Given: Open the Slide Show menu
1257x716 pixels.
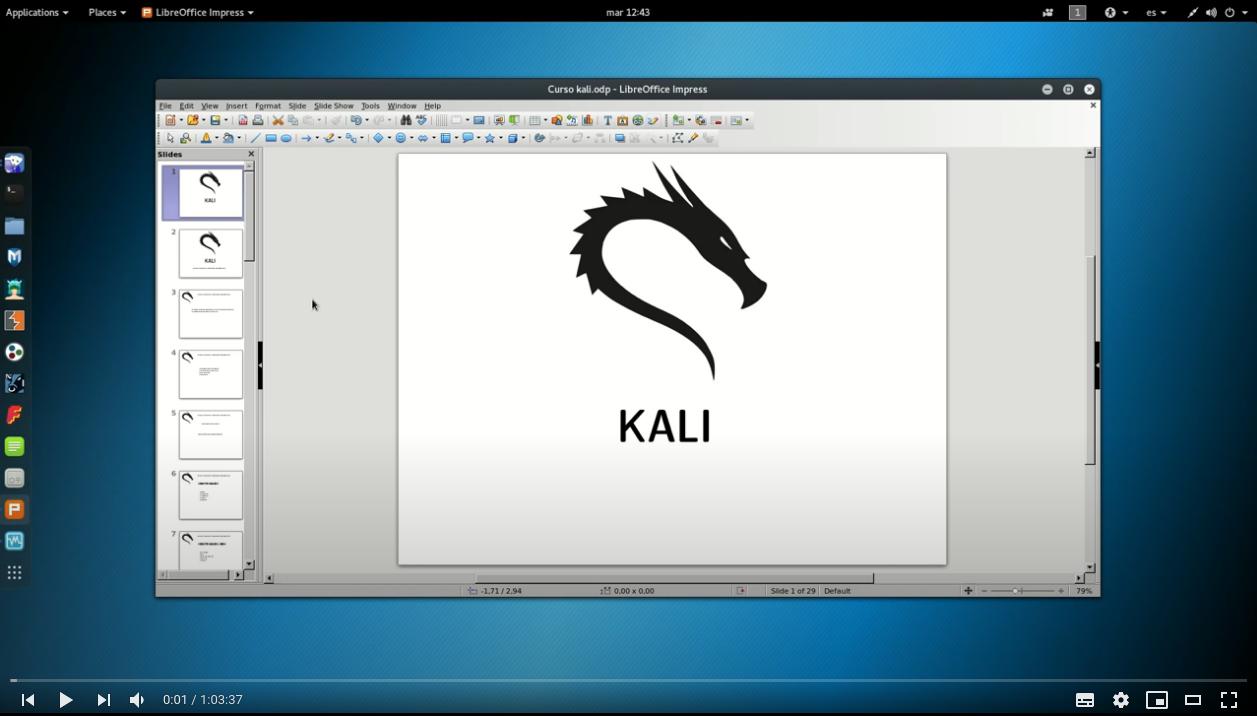Looking at the screenshot, I should pos(333,105).
